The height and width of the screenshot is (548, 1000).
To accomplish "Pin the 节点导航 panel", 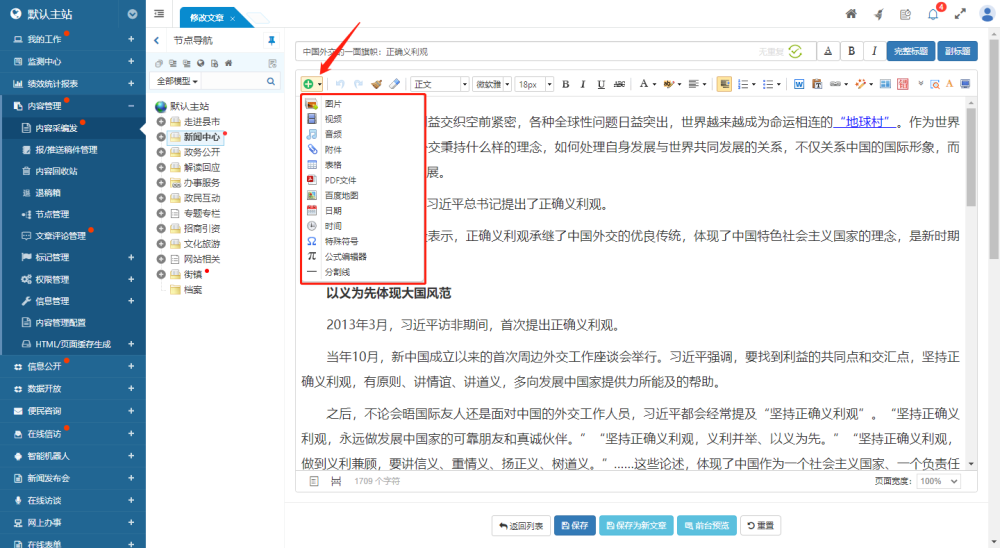I will [271, 41].
